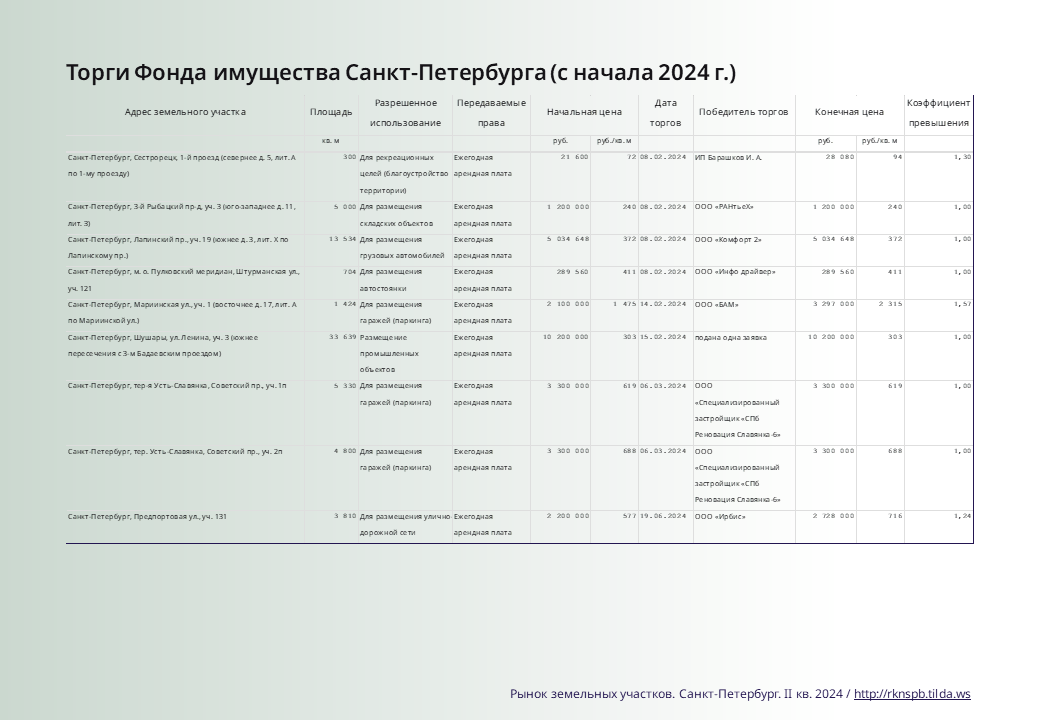Select the 'Победитель торгов' column header

pos(743,113)
